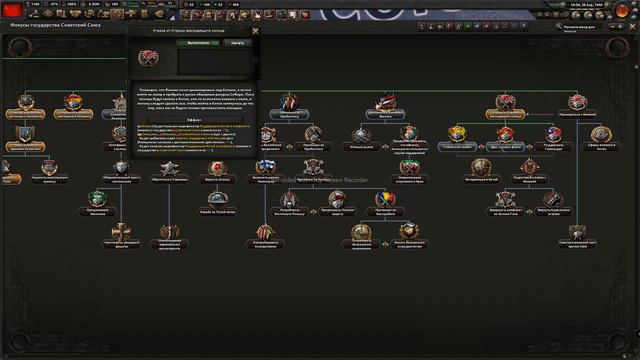Screen dimensions: 640x360
Task: Select the Советско-японский пакт против США focus
Action: coord(578,237)
